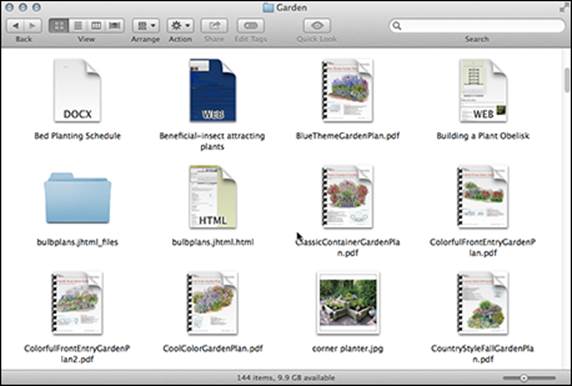Click the Quick Look eye button

pyautogui.click(x=317, y=26)
